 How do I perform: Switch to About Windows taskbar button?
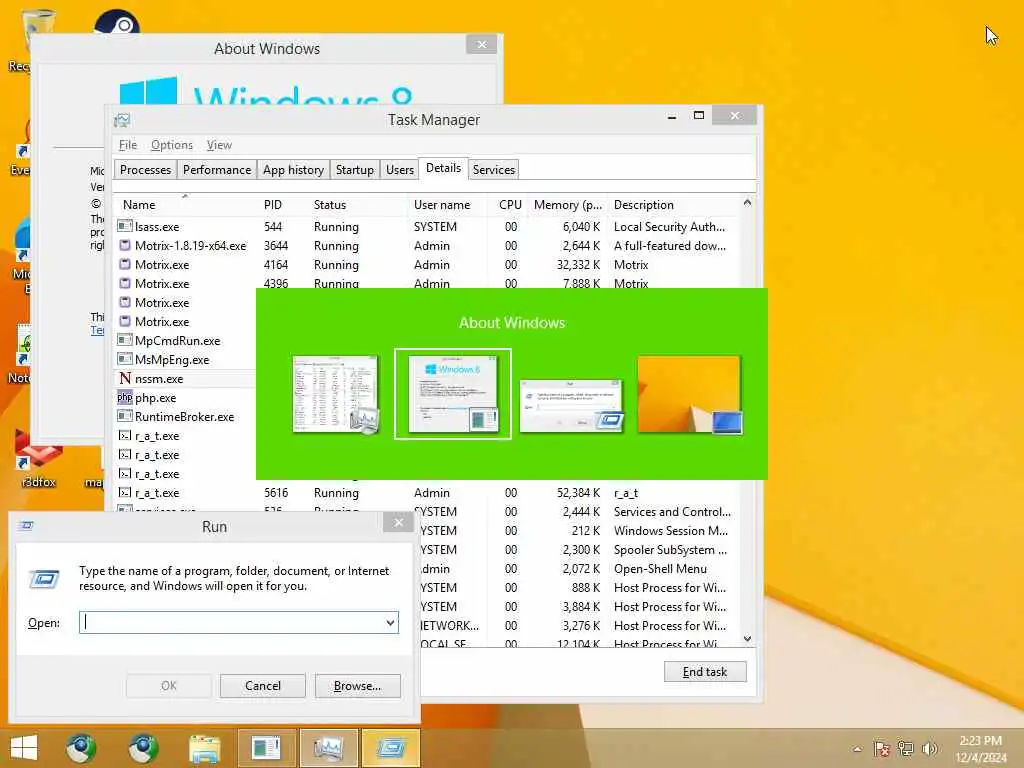(266, 748)
